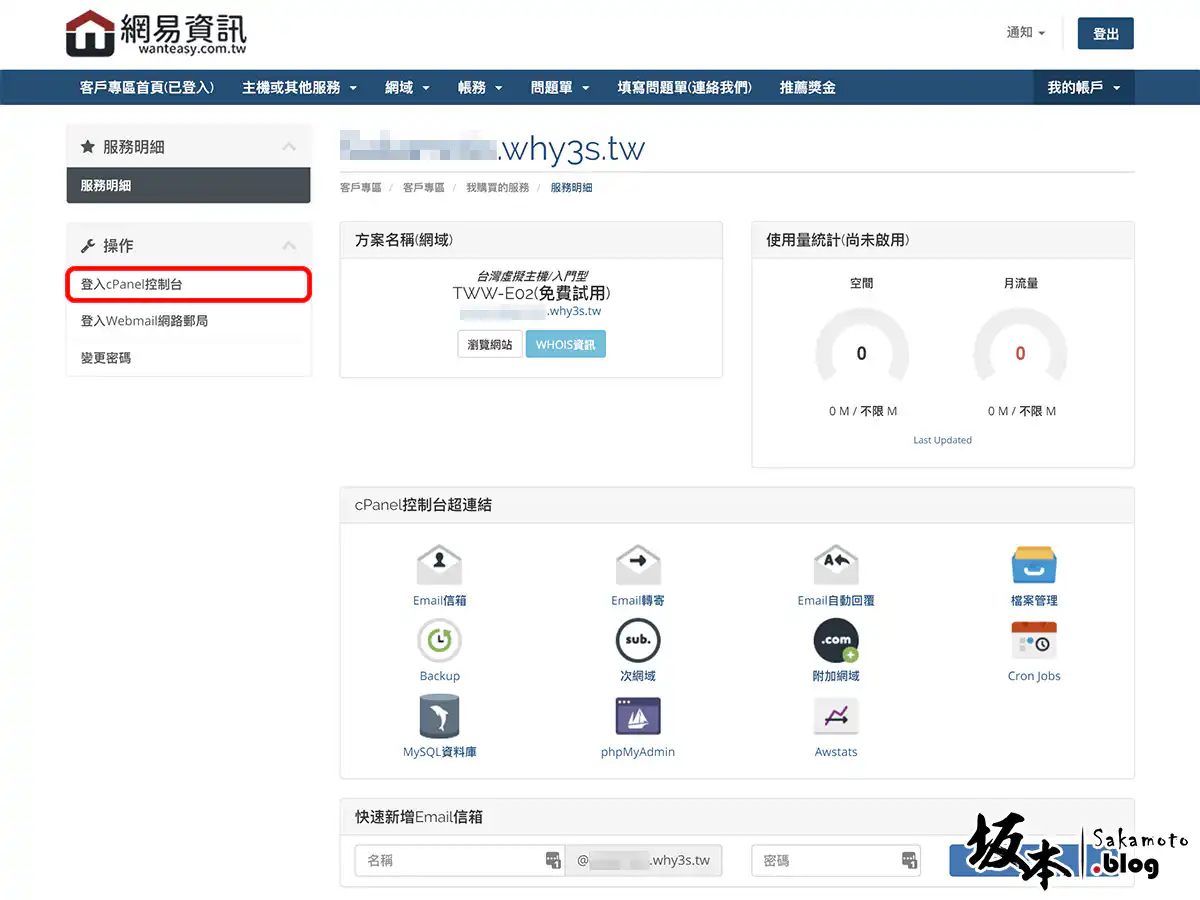Viewport: 1200px width, 900px height.
Task: Open the 檔案管理 file manager icon
Action: [x=1034, y=566]
